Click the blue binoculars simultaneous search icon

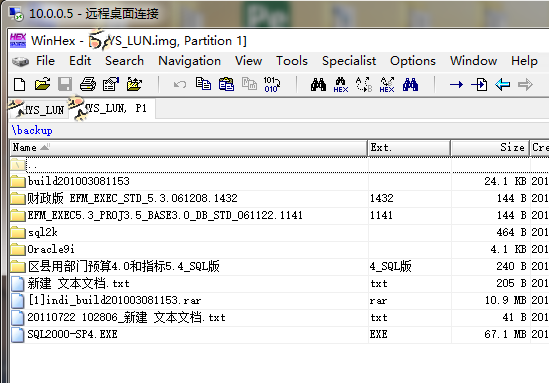(410, 84)
